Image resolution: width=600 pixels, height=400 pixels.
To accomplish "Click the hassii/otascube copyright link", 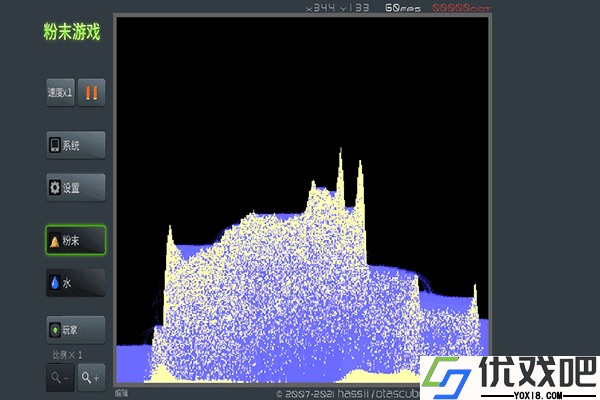I will 347,394.
